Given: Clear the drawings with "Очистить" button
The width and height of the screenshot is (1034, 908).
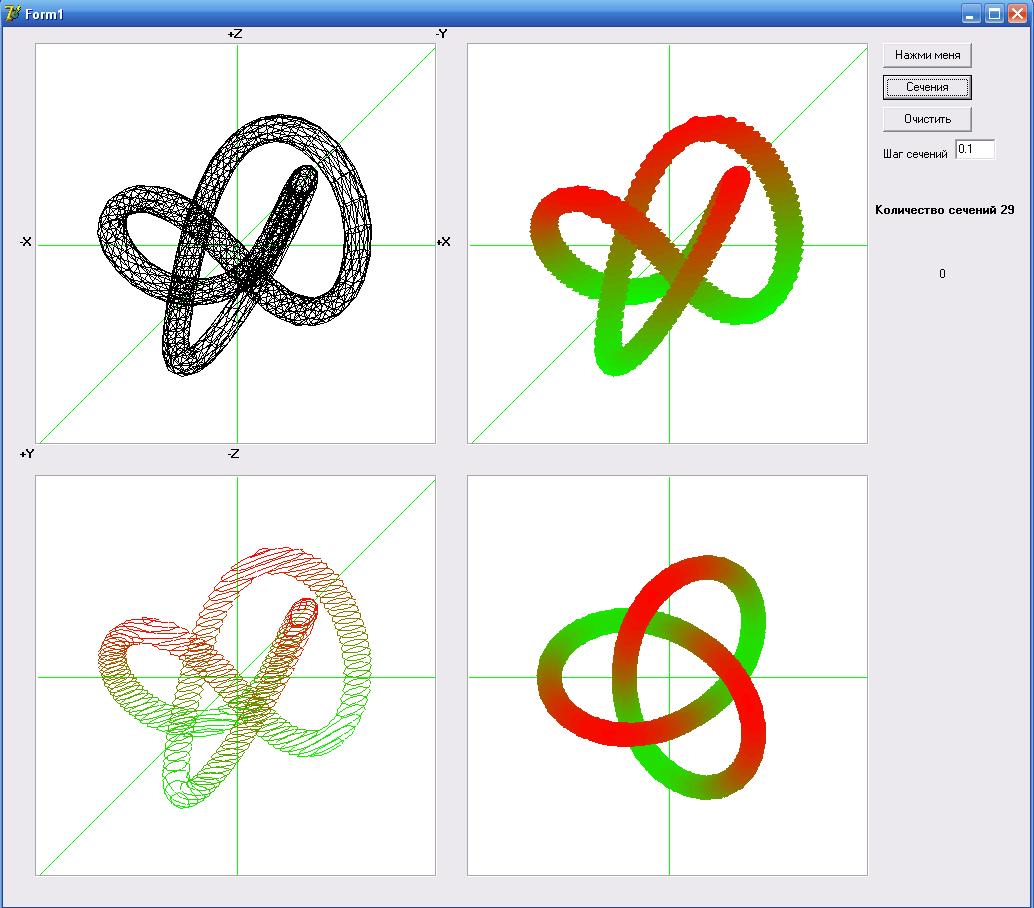Looking at the screenshot, I should click(x=927, y=119).
